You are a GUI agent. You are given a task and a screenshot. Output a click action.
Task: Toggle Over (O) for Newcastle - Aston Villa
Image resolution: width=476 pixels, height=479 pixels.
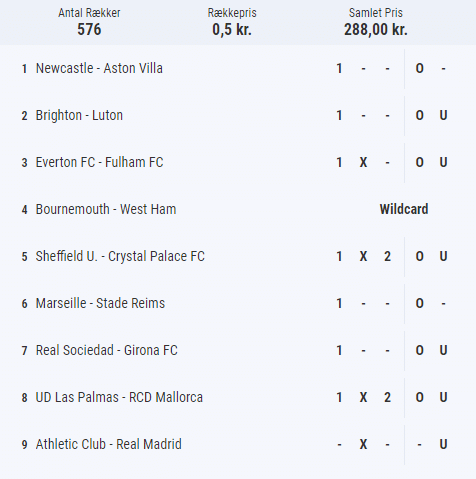[419, 69]
